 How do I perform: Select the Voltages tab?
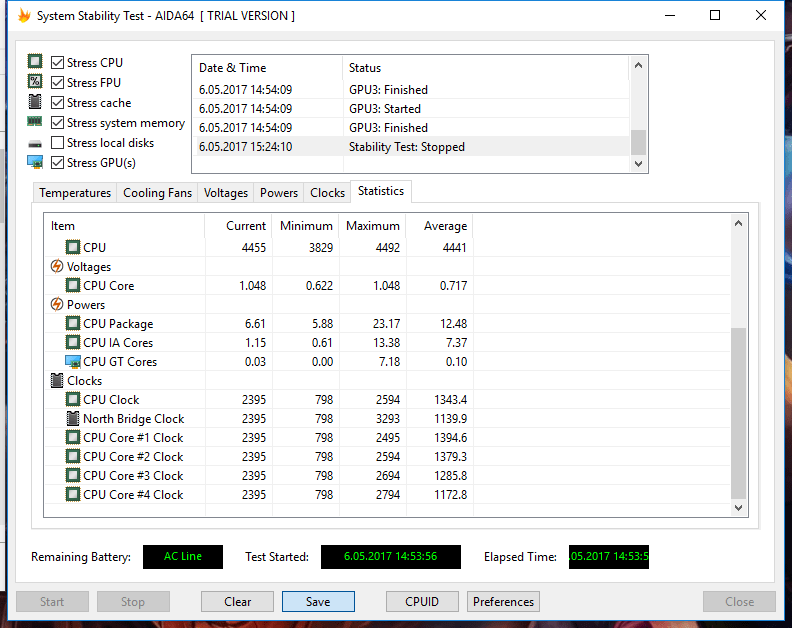tap(226, 193)
